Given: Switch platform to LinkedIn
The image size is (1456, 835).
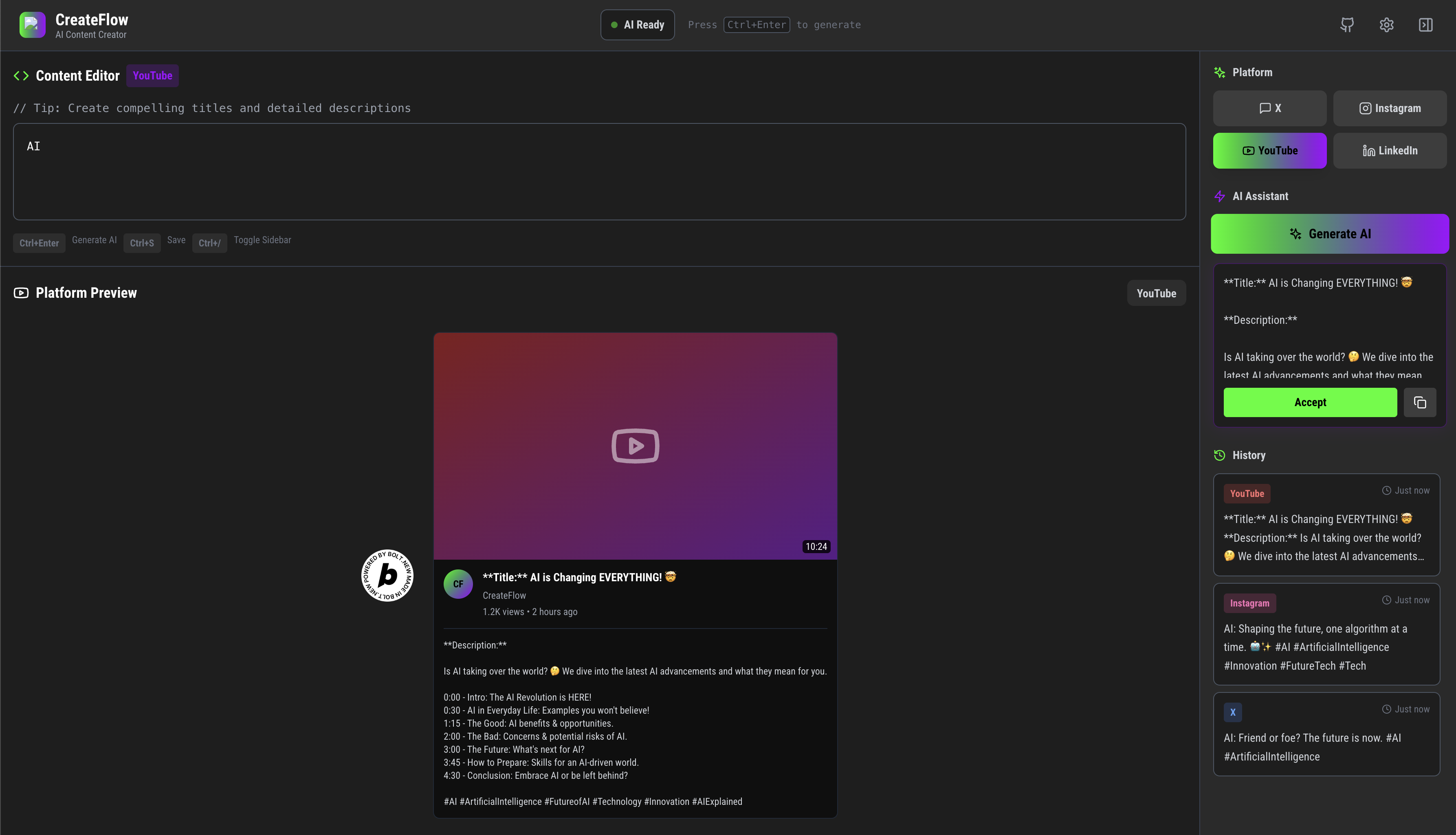Looking at the screenshot, I should click(x=1390, y=151).
